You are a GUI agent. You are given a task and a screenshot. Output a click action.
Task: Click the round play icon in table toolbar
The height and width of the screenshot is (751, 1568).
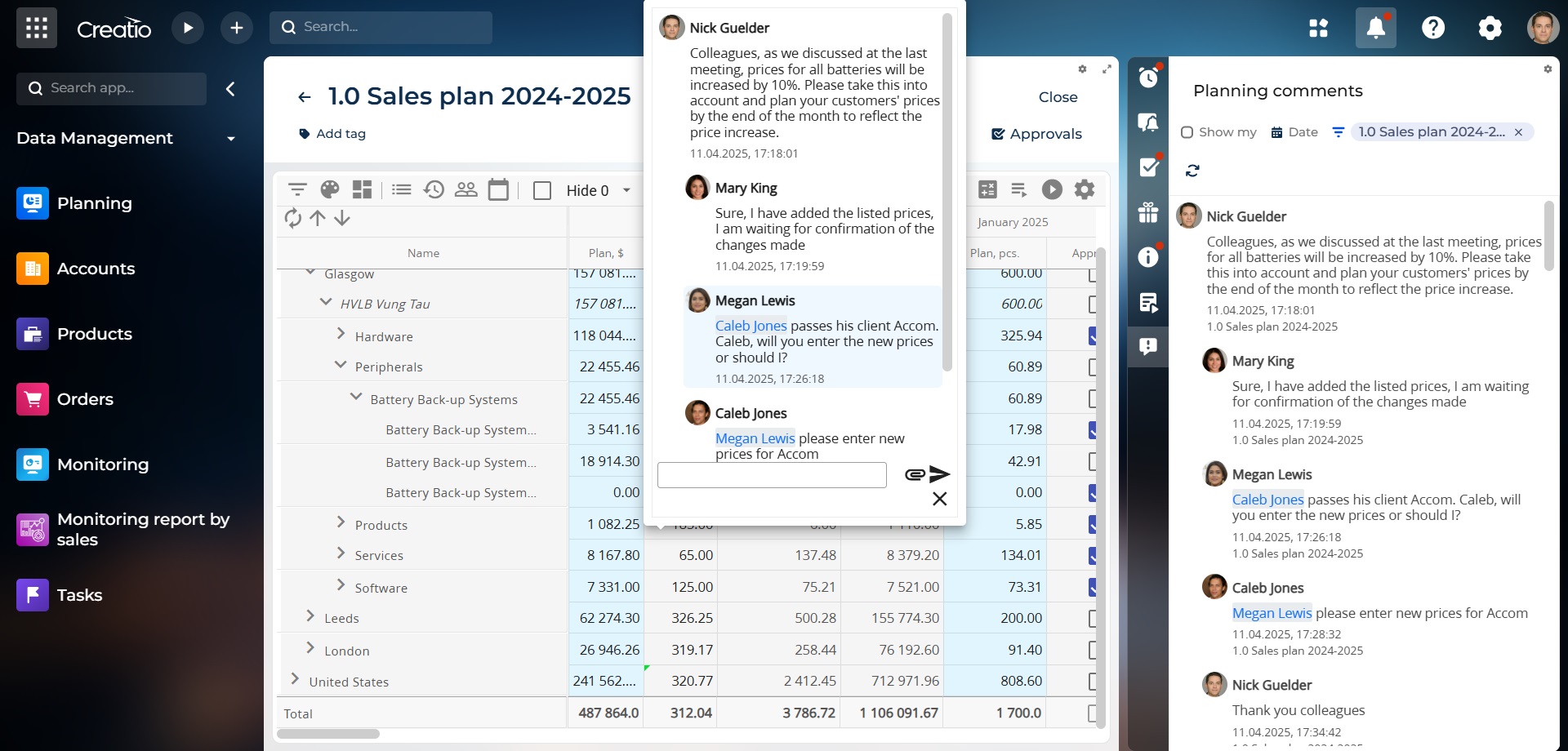click(x=1052, y=190)
